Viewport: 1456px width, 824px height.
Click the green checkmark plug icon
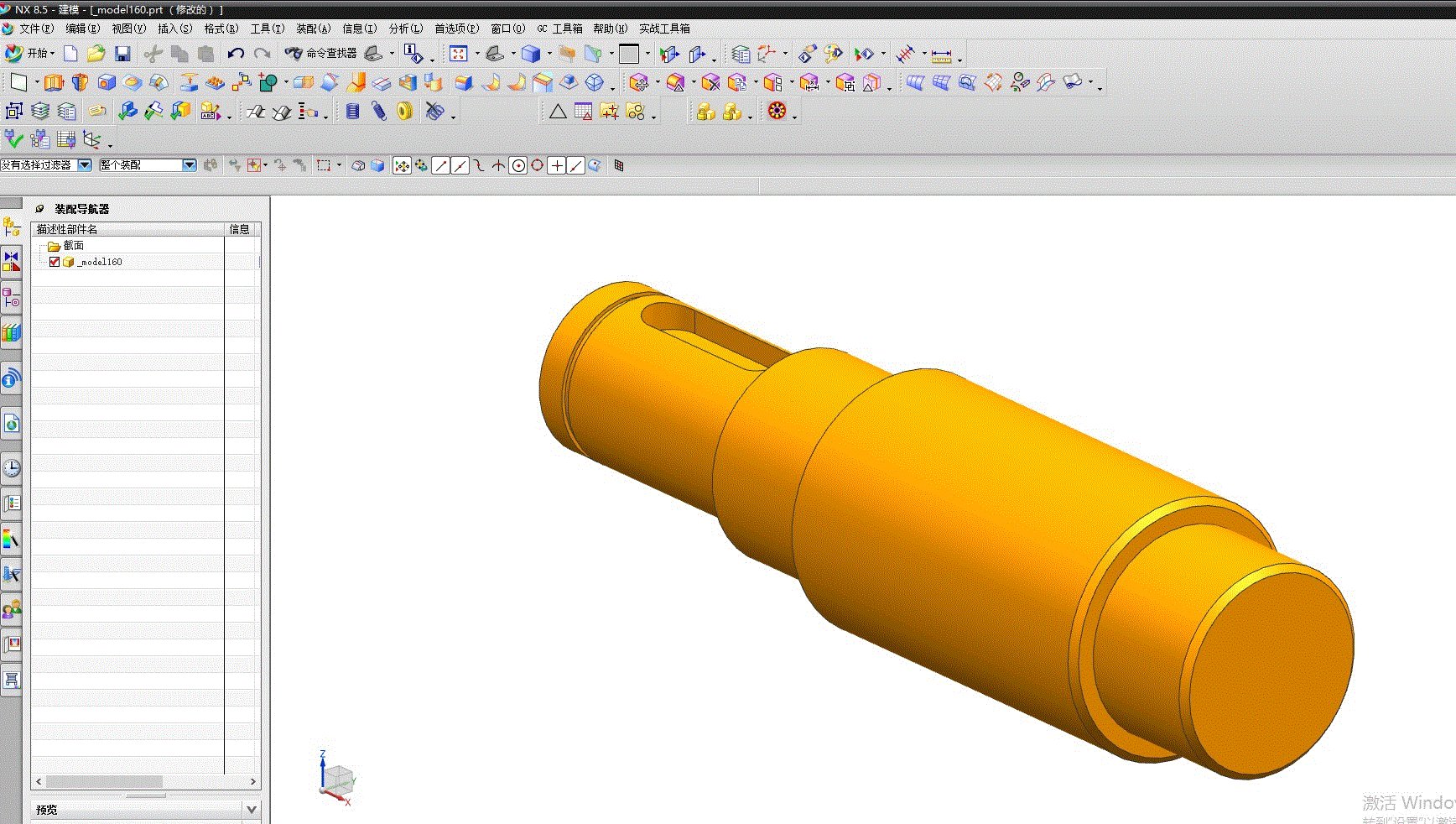pyautogui.click(x=13, y=139)
